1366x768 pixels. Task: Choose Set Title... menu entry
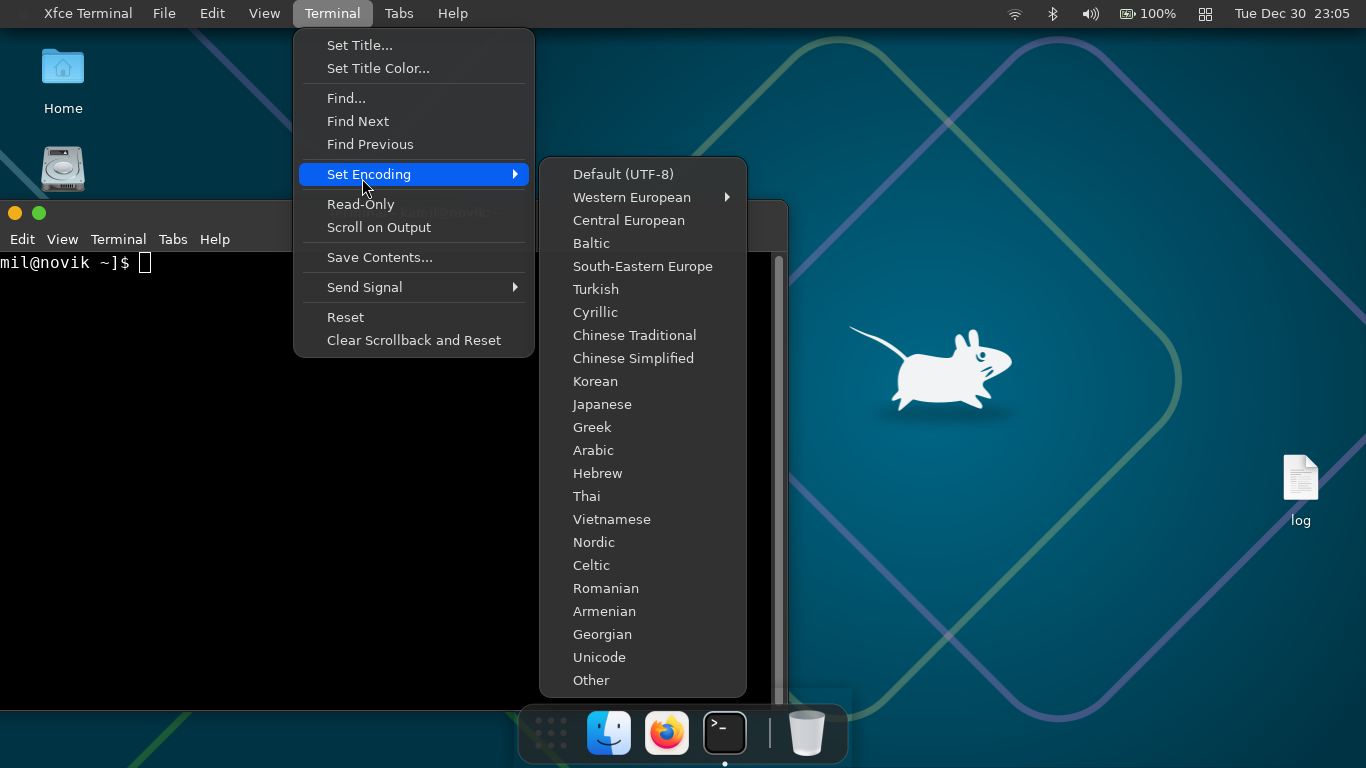tap(414, 45)
